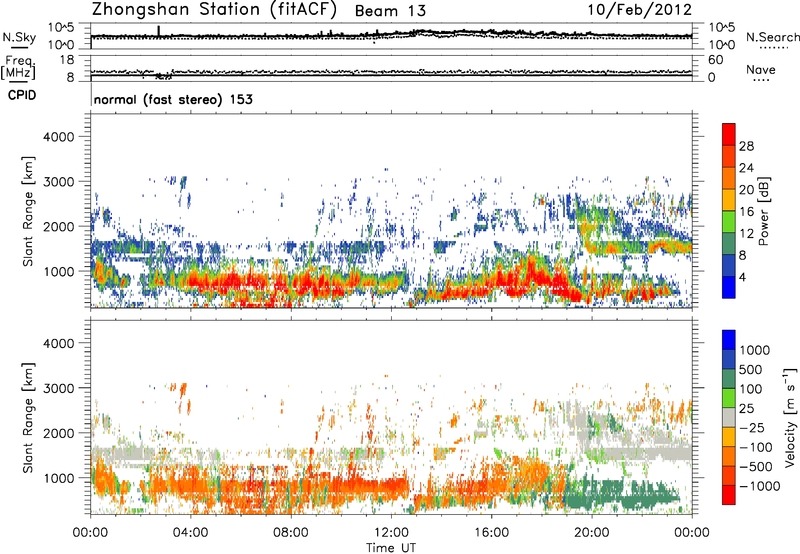This screenshot has height=554, width=800.
Task: Click the red top segment of Power colorbar
Action: click(x=729, y=134)
